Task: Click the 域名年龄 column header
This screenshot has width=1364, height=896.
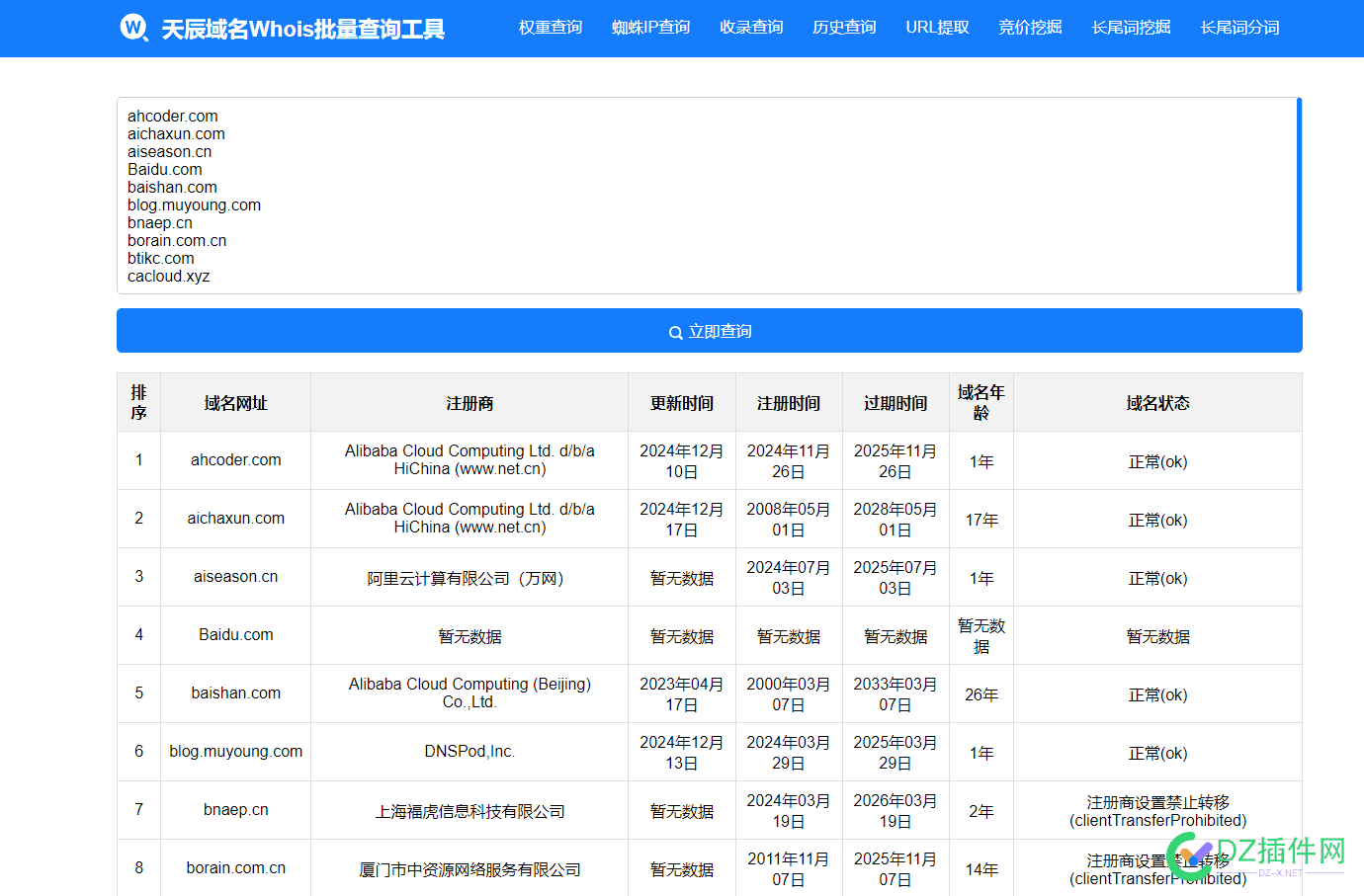Action: point(981,403)
